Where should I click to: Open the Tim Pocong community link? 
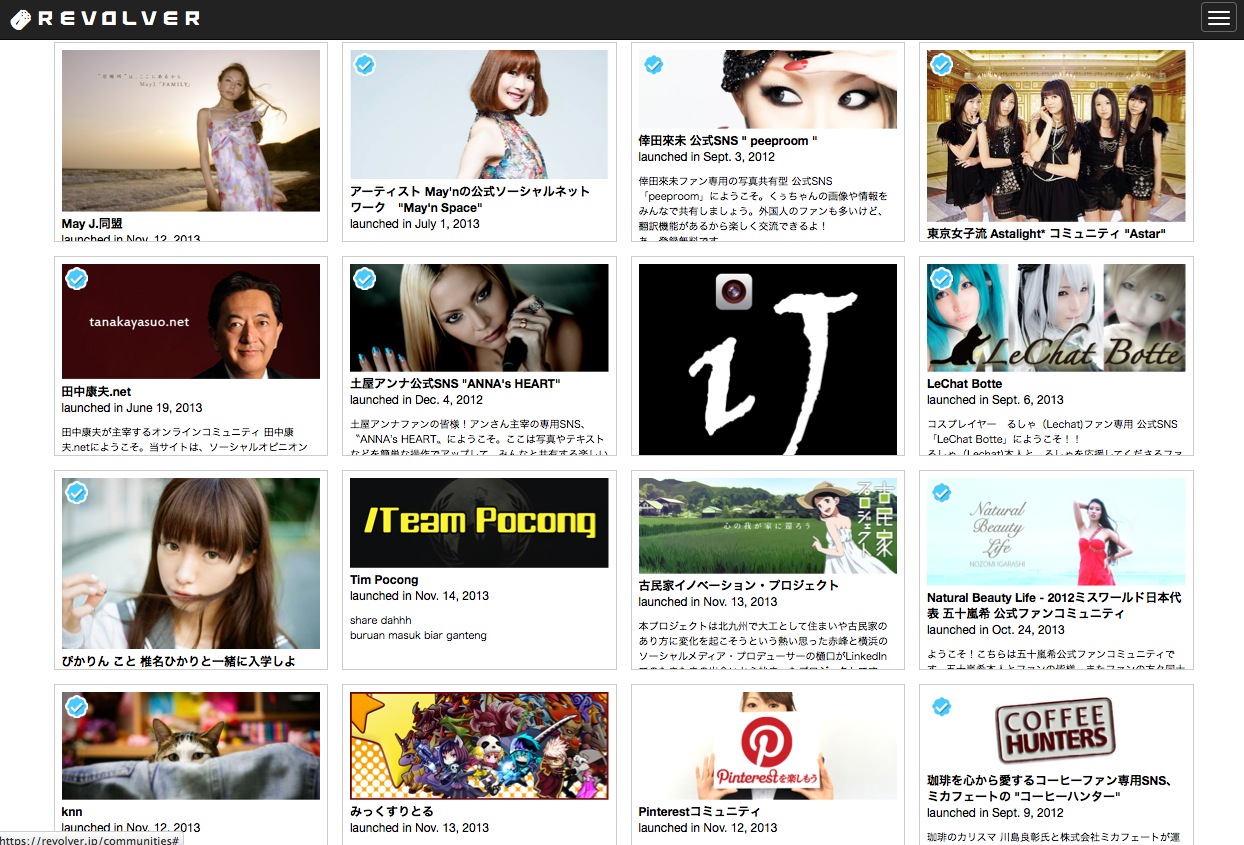pos(384,580)
